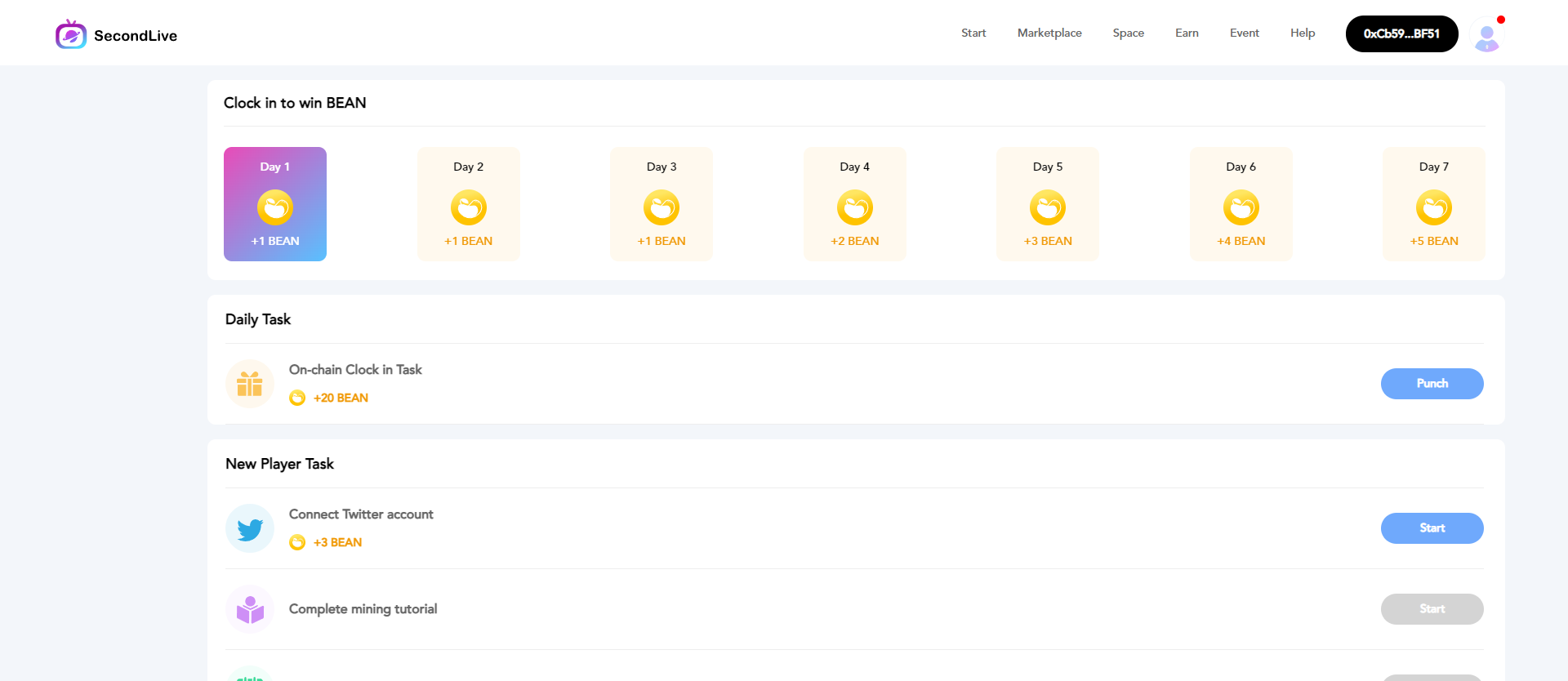1568x681 pixels.
Task: Click the Day 3 bean coin icon
Action: coord(661,207)
